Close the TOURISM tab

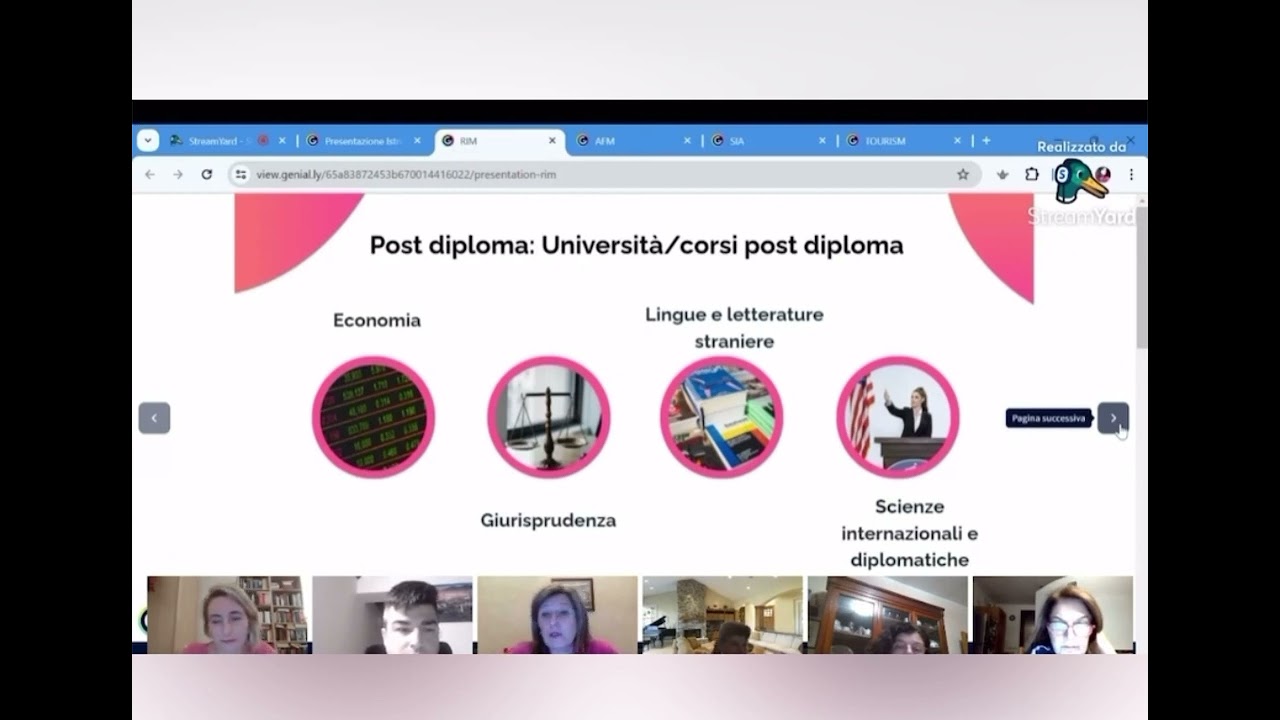click(957, 141)
